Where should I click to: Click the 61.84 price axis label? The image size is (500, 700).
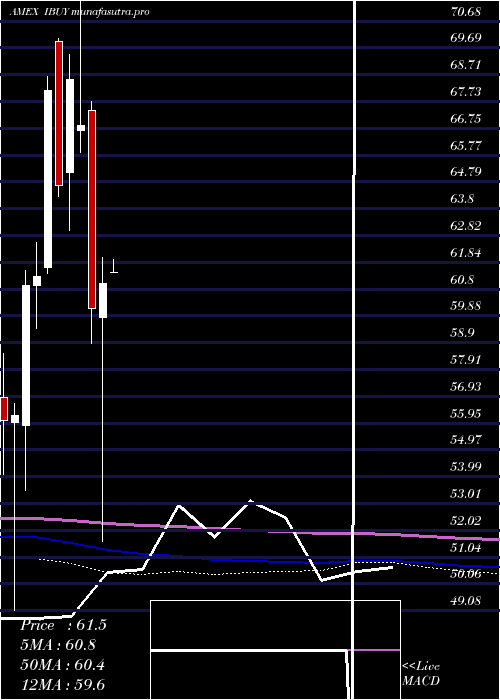point(466,253)
